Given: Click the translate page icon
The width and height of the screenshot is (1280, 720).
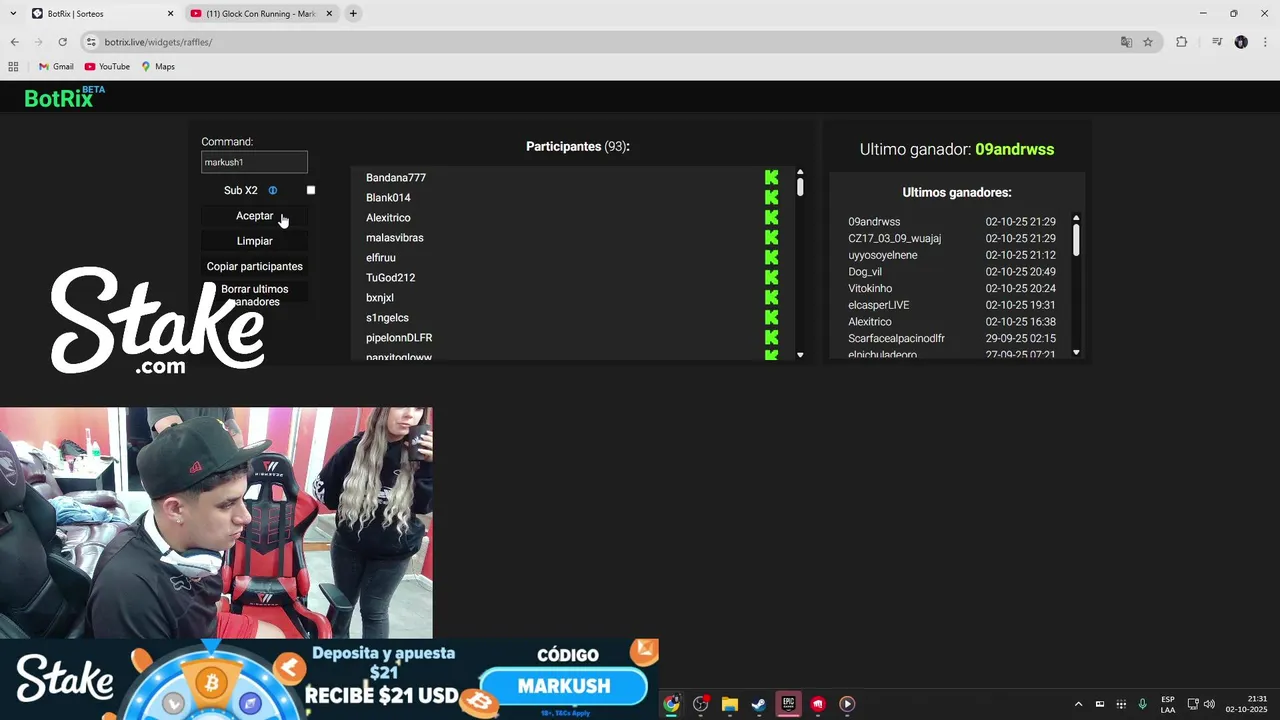Looking at the screenshot, I should (1126, 42).
